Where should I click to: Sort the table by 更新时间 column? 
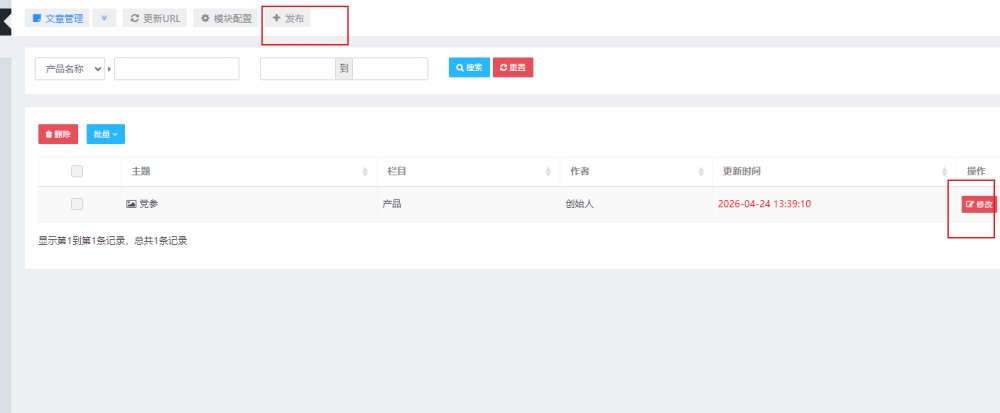click(x=943, y=172)
